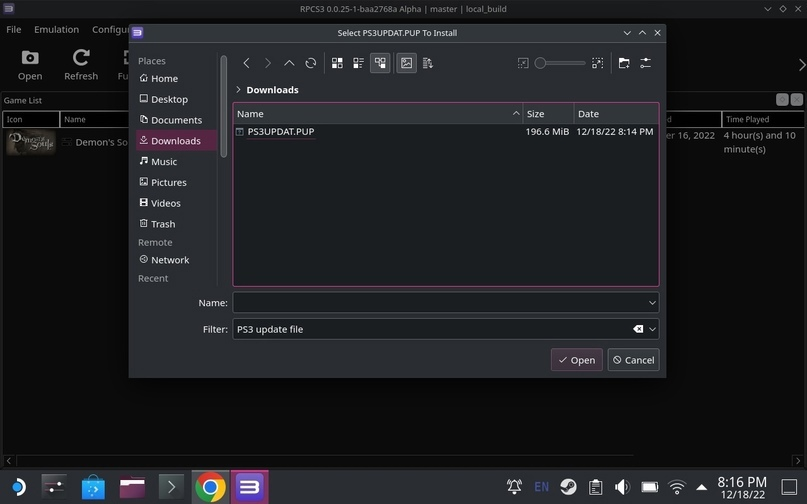Close the Game List panel
The height and width of the screenshot is (504, 807).
coord(797,100)
